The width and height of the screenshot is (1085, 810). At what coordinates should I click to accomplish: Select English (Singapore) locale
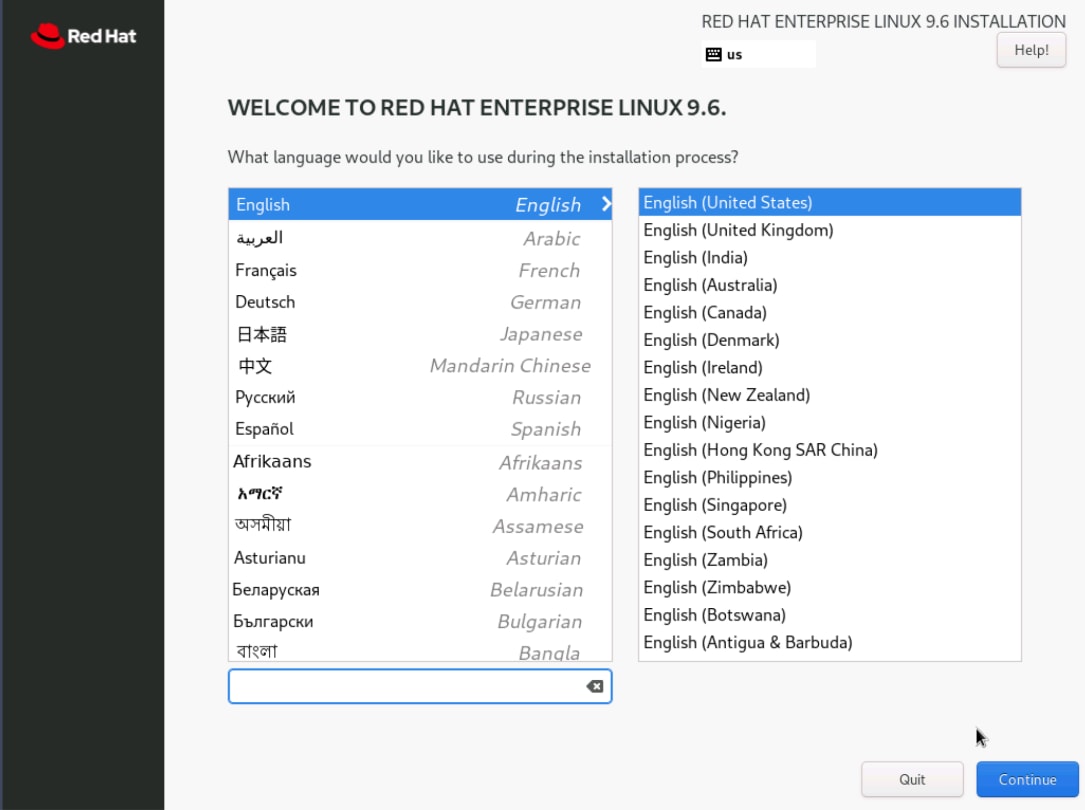point(830,505)
